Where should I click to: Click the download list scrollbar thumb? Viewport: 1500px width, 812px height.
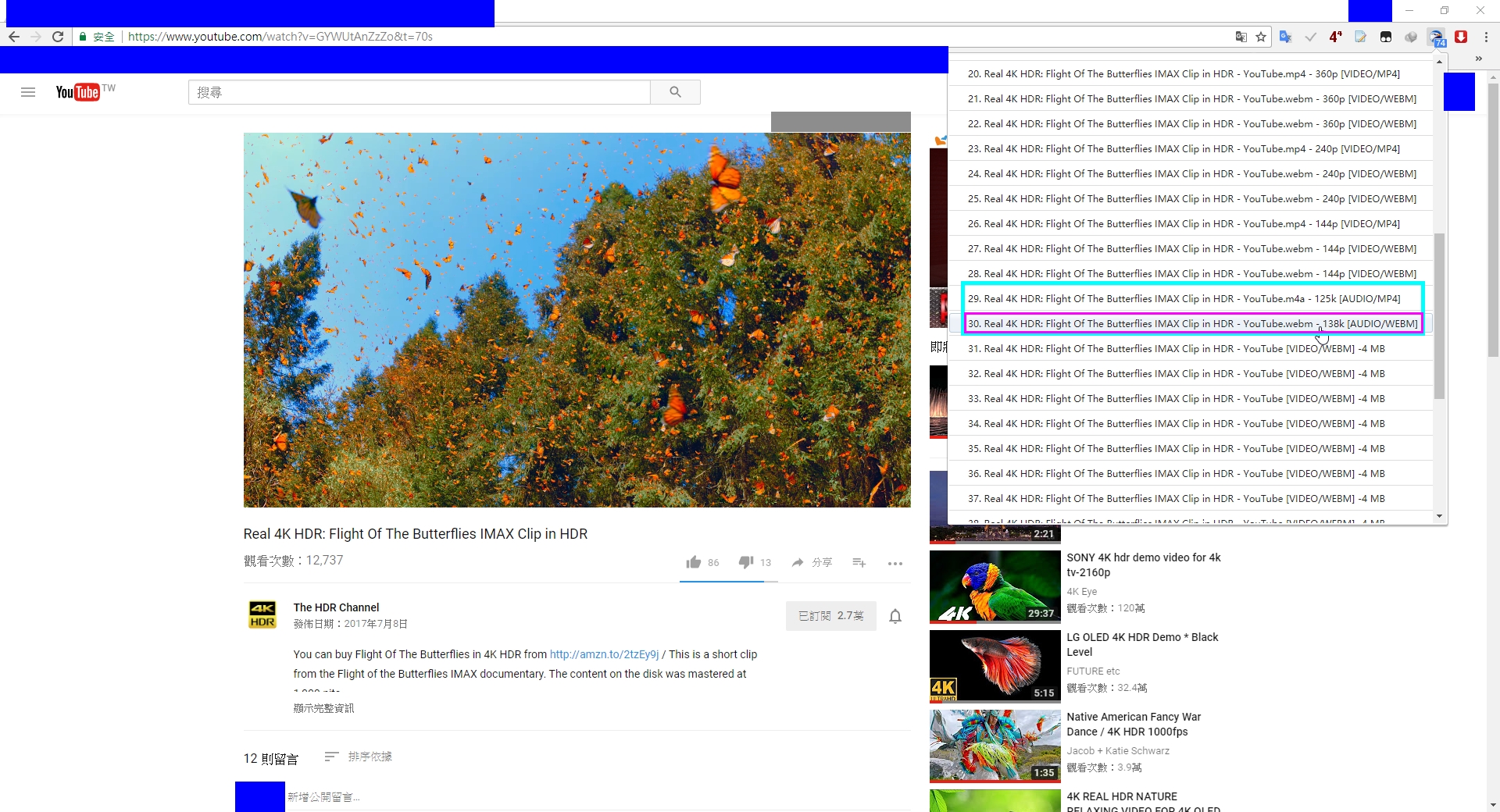[1439, 316]
